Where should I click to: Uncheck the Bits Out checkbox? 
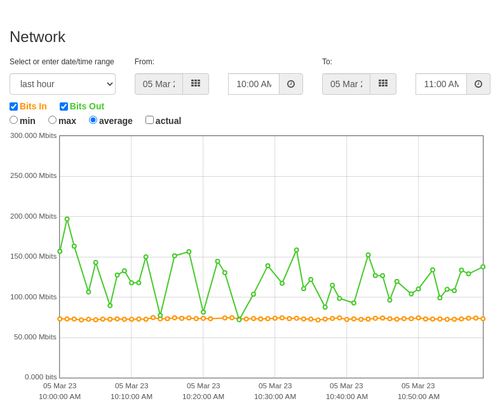coord(64,106)
